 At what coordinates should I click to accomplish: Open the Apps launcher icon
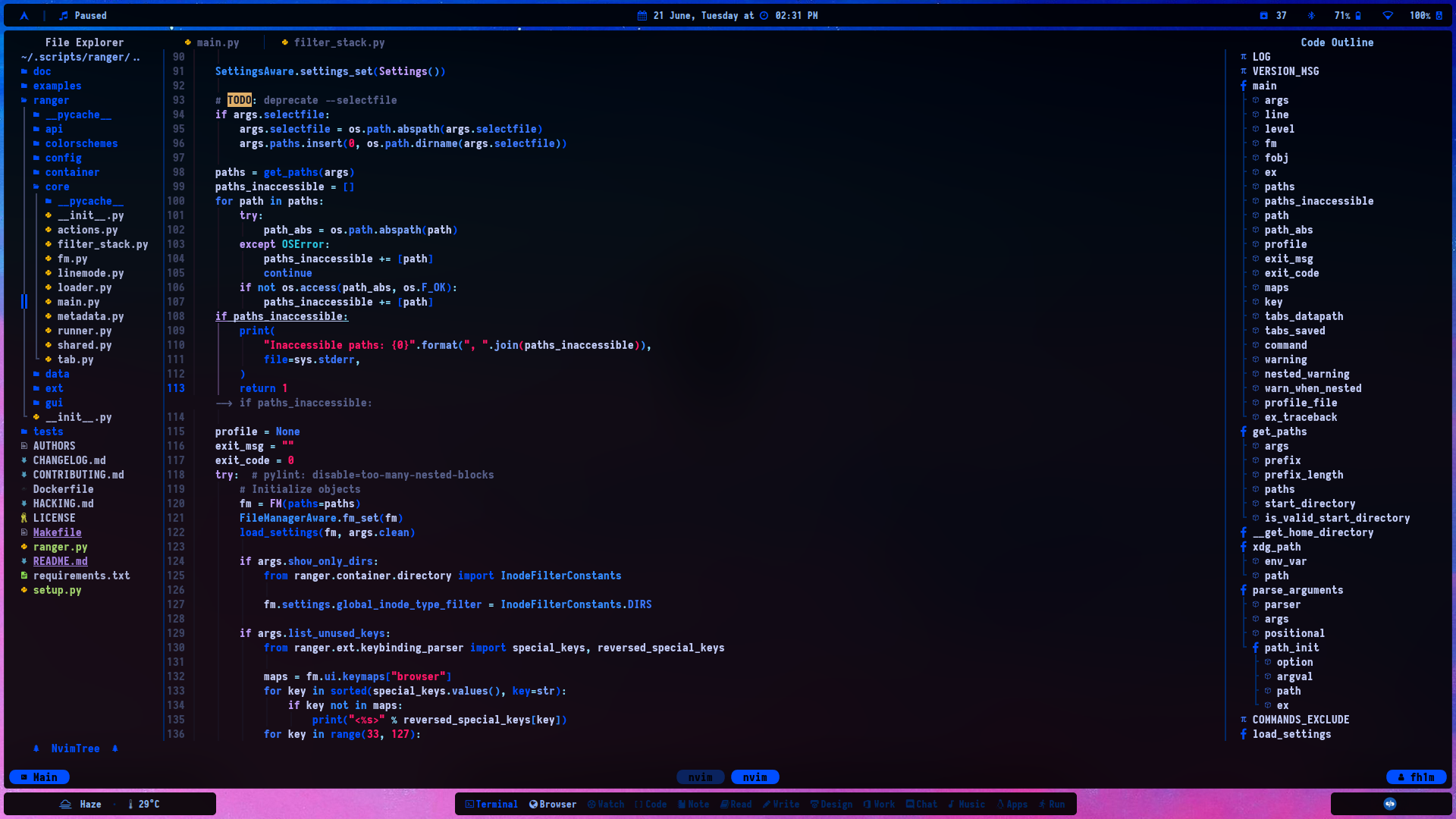[1012, 804]
